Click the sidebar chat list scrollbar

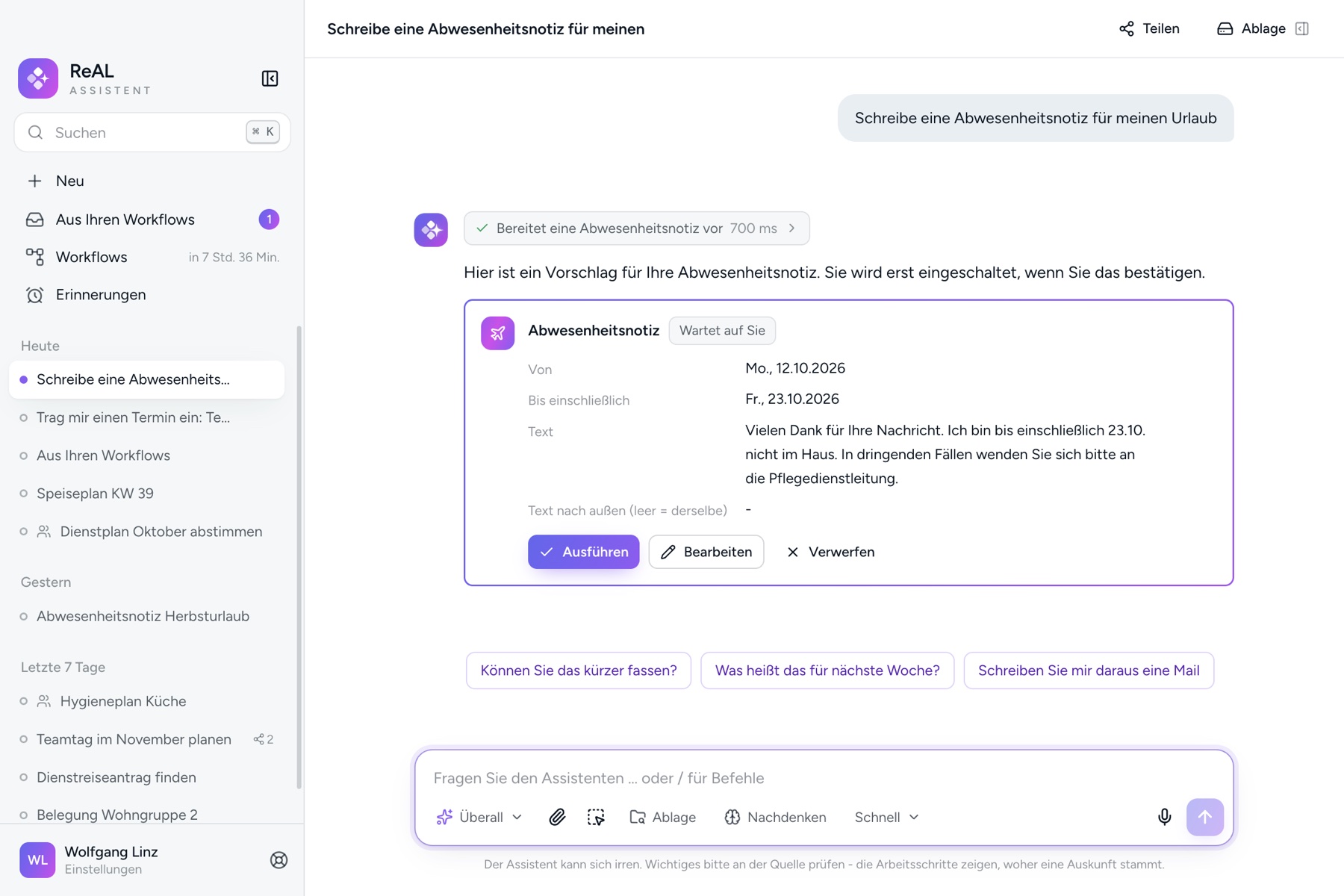[299, 556]
